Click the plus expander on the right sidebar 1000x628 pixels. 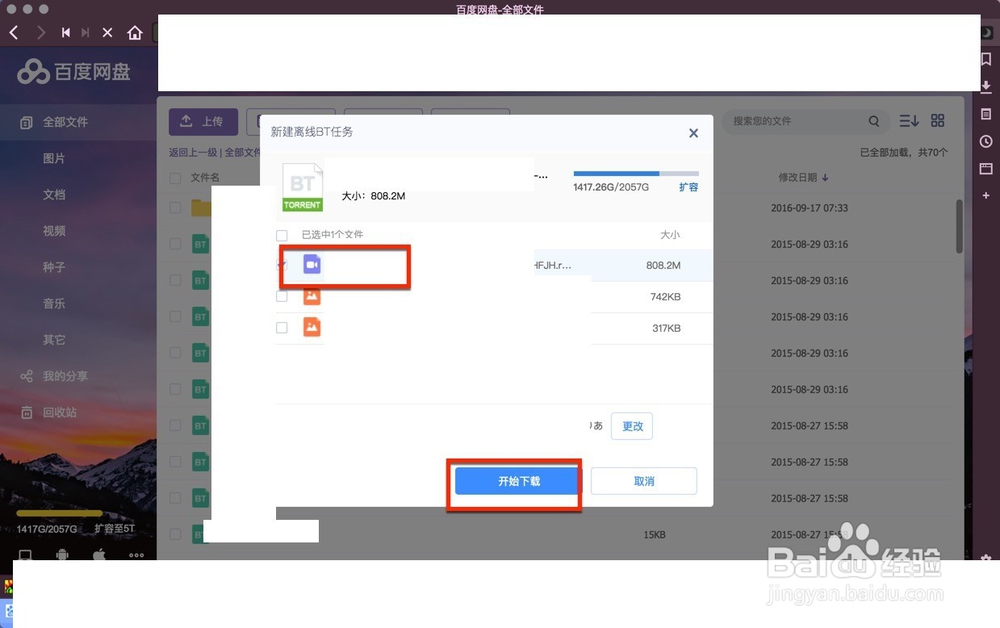click(x=987, y=195)
